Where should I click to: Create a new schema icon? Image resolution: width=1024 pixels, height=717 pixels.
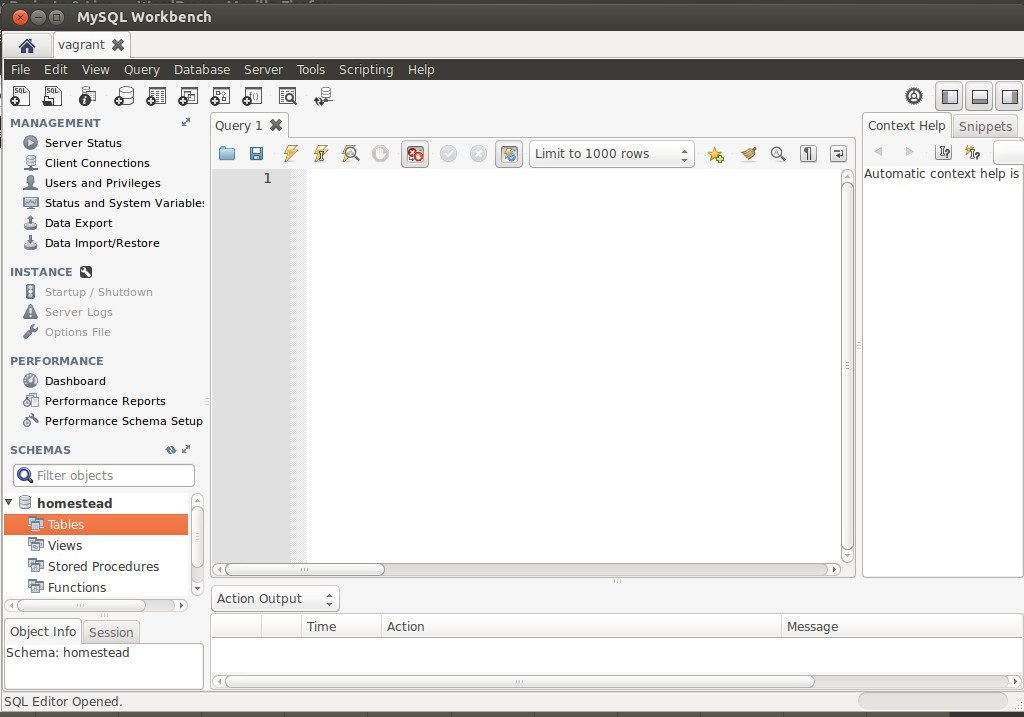click(x=124, y=96)
